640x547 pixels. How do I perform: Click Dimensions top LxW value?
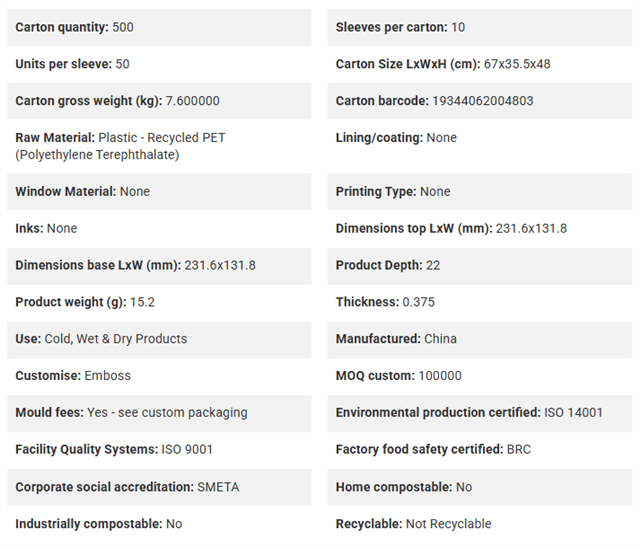point(531,229)
